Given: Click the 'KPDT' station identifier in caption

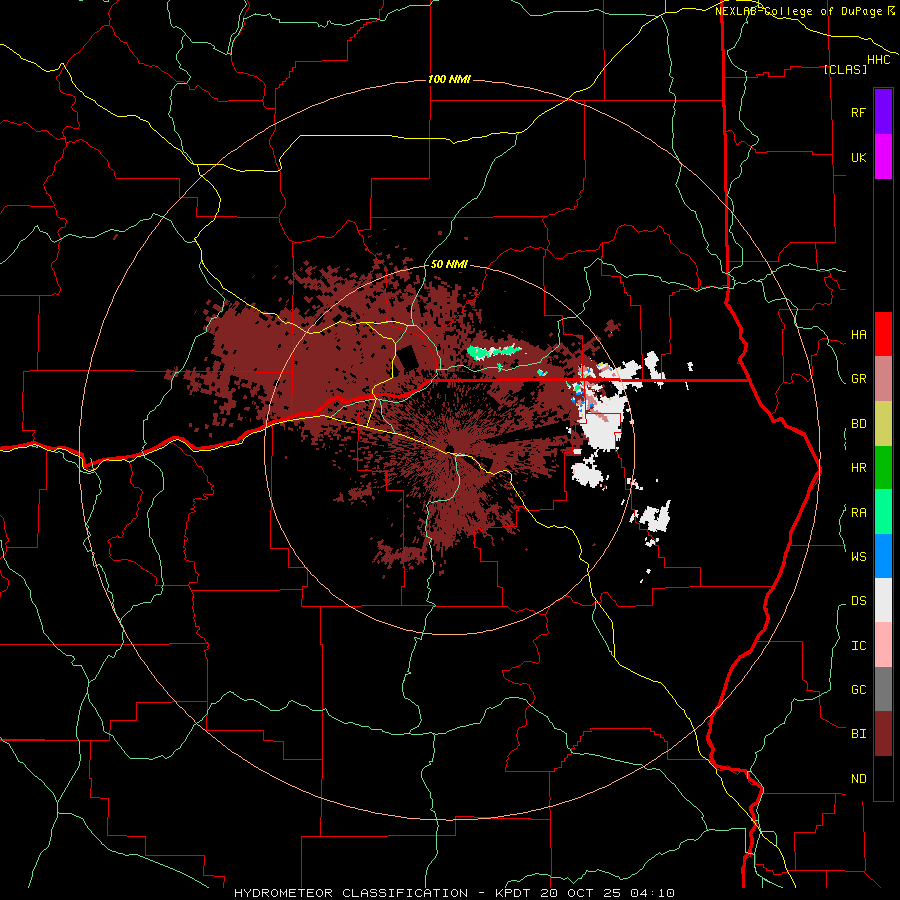Looking at the screenshot, I should click(x=515, y=893).
